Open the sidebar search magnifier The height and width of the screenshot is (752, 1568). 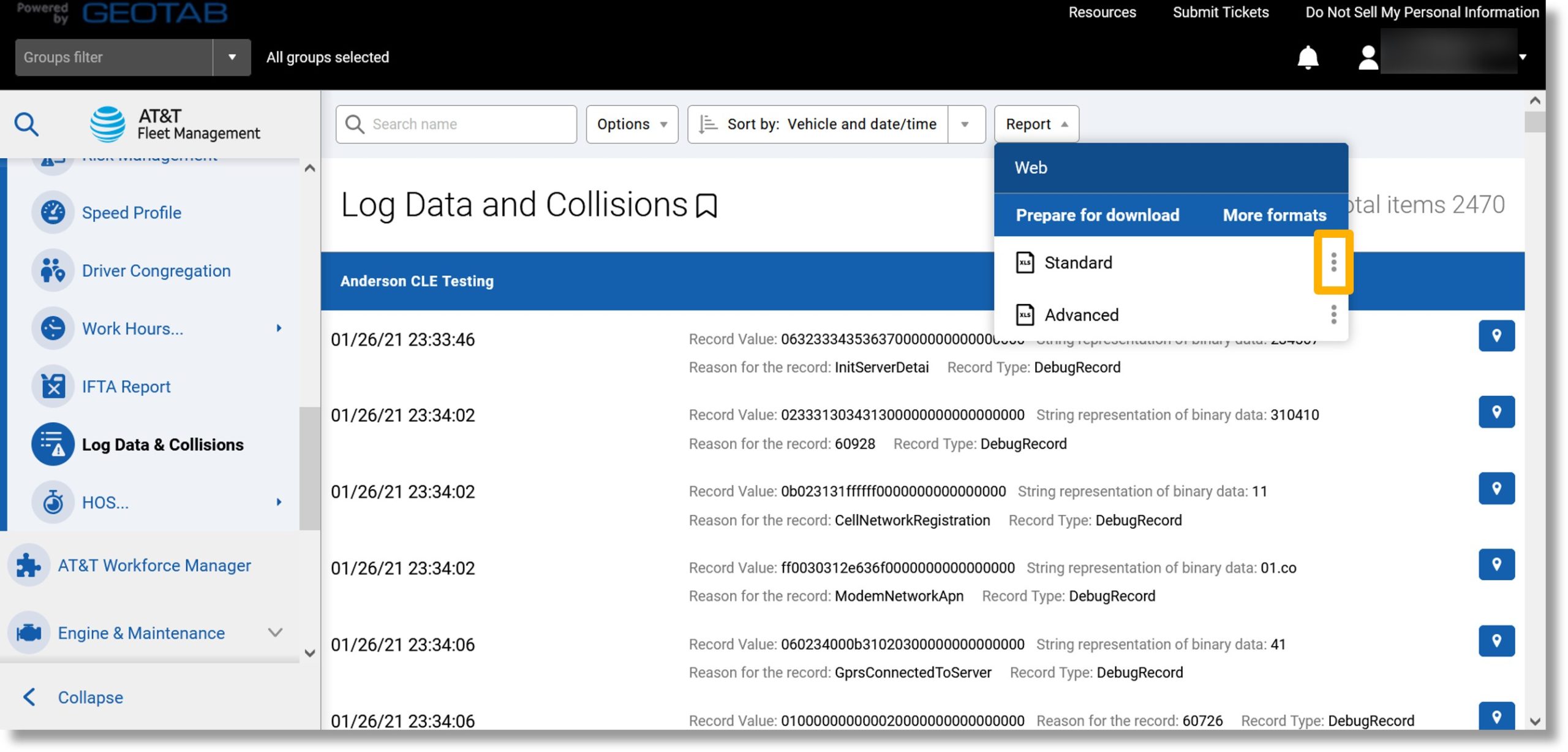click(x=26, y=124)
